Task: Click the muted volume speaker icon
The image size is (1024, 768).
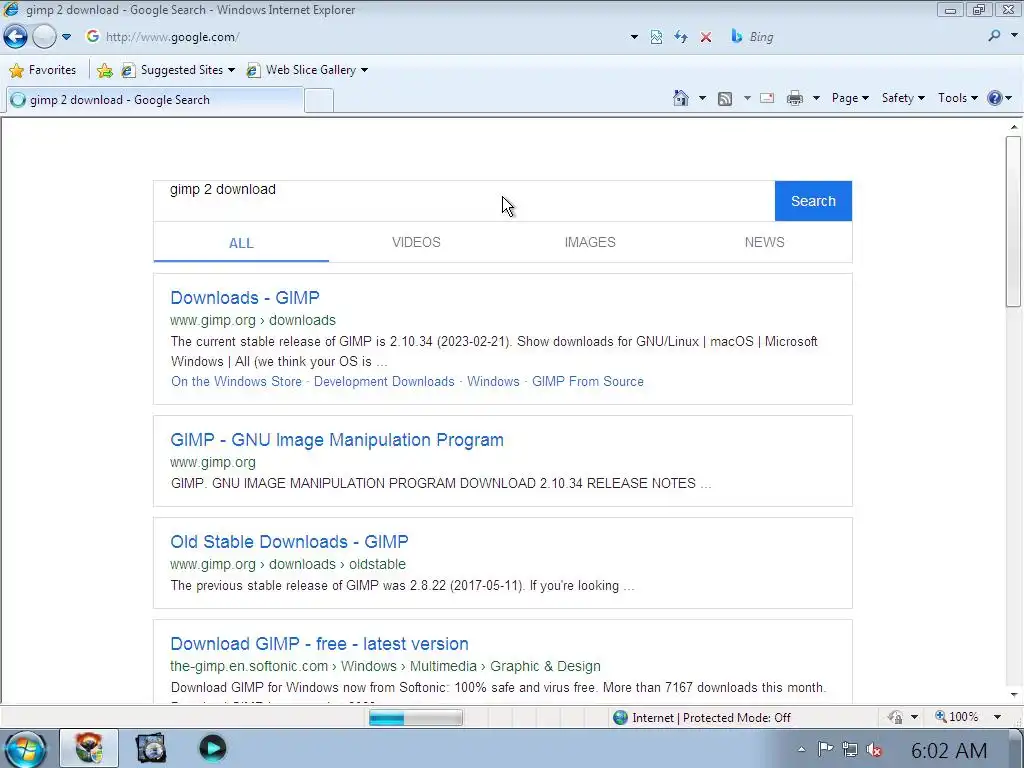Action: click(x=874, y=750)
